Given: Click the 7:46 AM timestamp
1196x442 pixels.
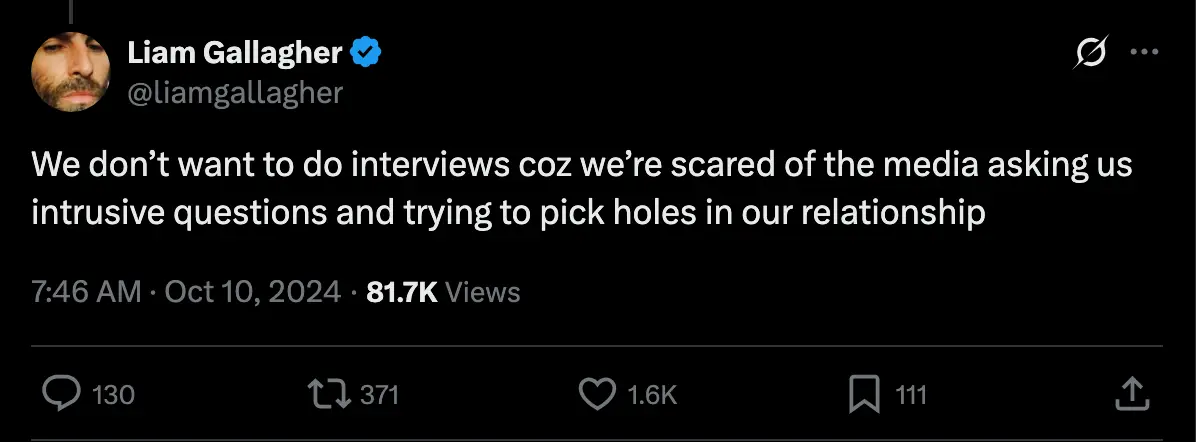Looking at the screenshot, I should click(86, 292).
